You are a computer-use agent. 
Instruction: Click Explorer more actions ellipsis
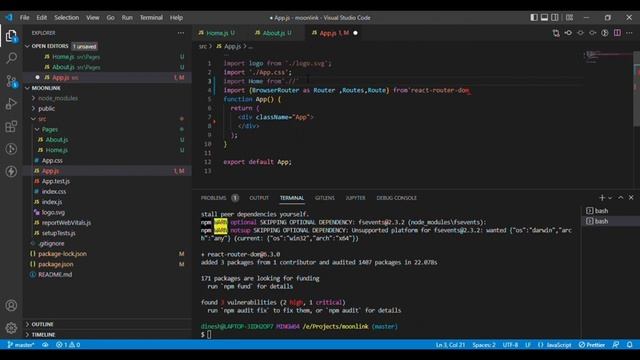tap(181, 33)
